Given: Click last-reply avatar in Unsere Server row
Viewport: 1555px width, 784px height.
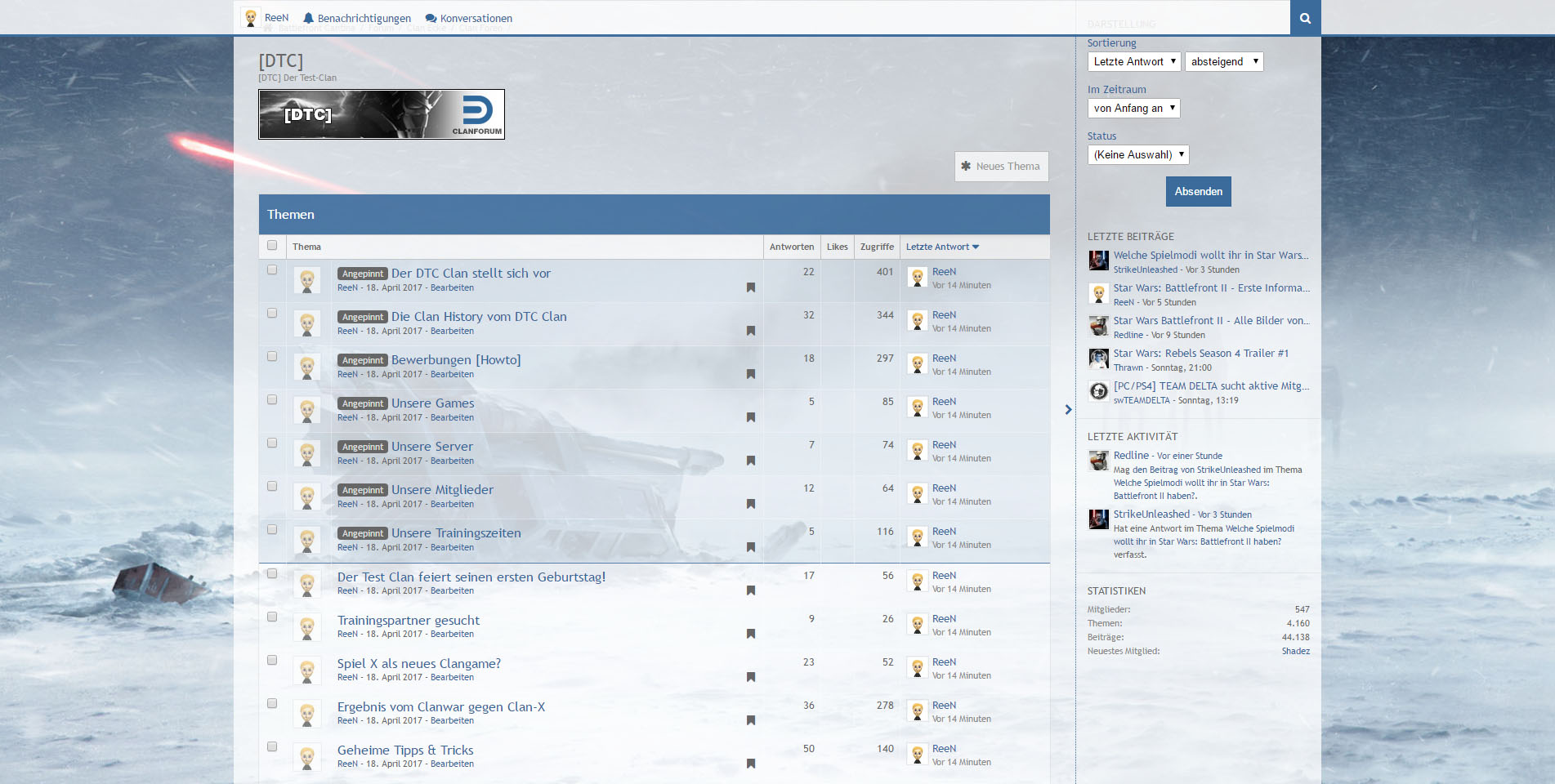Looking at the screenshot, I should pos(917,451).
